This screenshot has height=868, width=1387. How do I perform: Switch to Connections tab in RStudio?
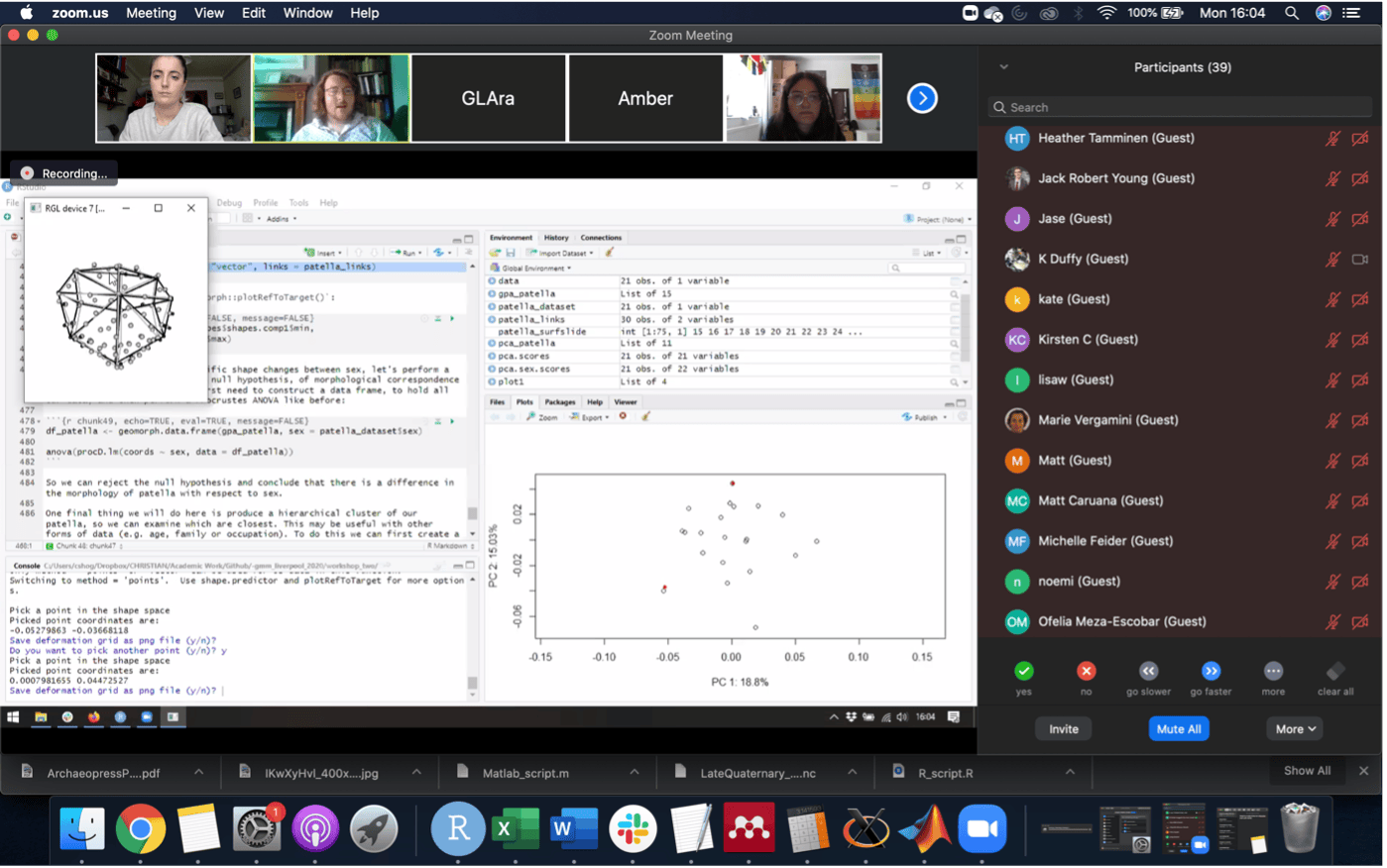click(601, 238)
